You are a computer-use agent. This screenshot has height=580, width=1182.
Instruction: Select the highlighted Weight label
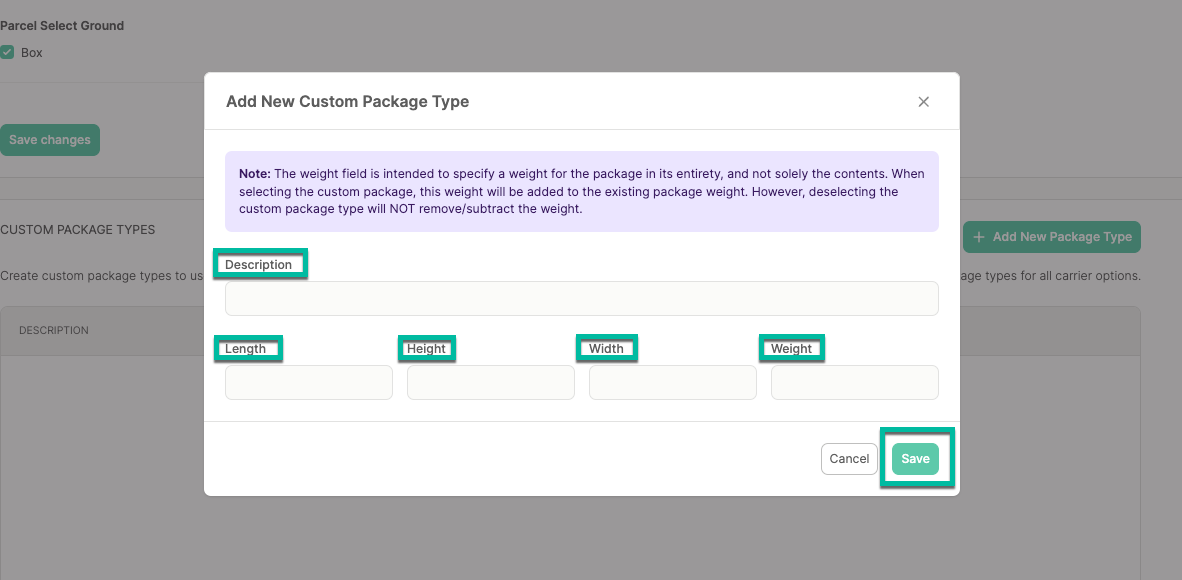click(791, 348)
